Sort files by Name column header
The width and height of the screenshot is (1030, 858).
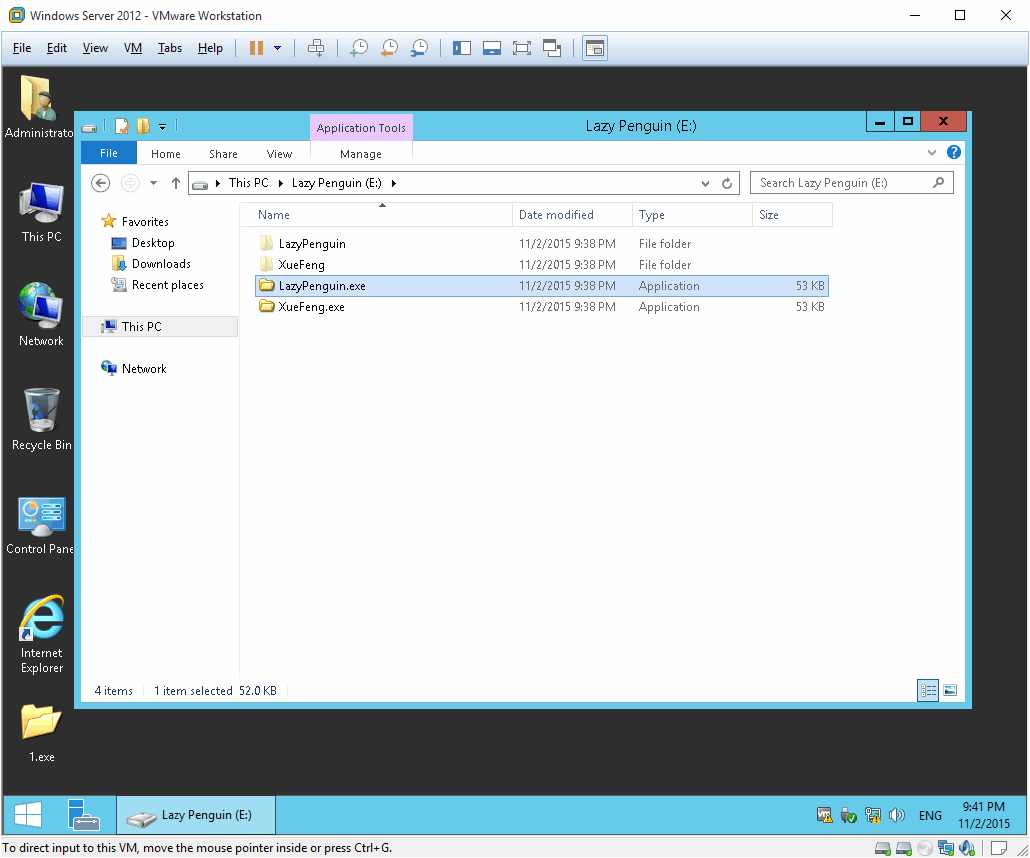click(376, 215)
